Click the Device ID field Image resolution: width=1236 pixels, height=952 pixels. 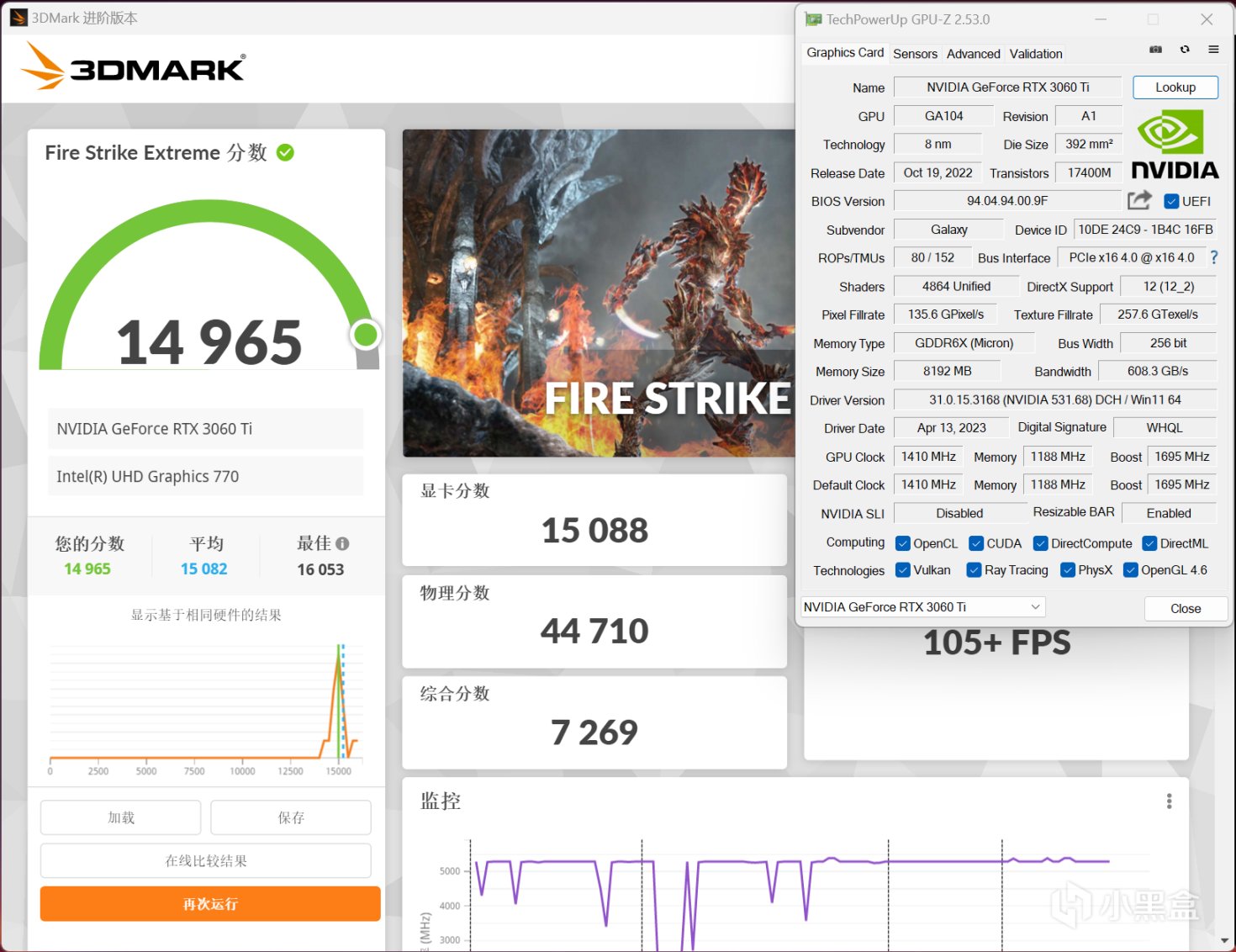click(1145, 230)
